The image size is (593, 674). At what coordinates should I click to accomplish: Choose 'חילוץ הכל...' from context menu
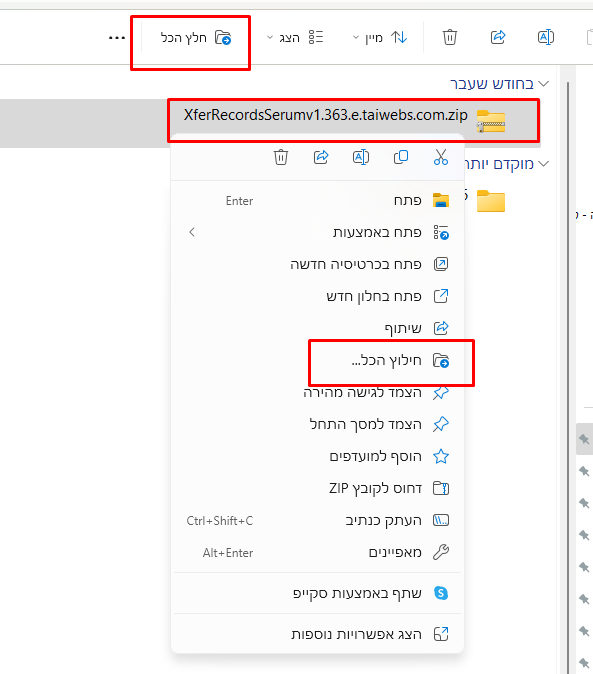click(318, 360)
